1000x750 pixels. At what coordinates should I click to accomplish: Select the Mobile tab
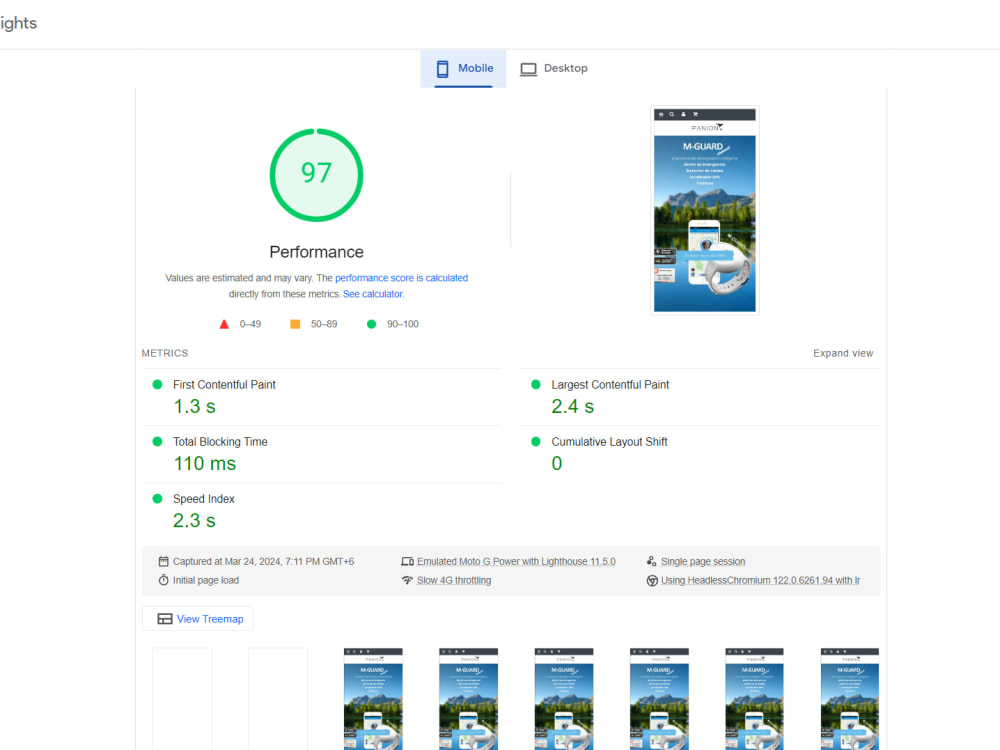463,68
